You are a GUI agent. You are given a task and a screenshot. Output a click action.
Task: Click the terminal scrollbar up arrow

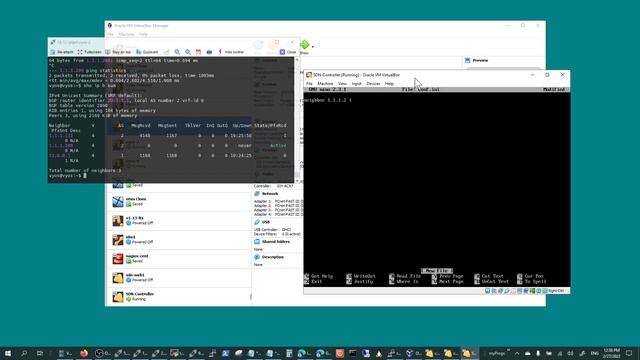[297, 60]
